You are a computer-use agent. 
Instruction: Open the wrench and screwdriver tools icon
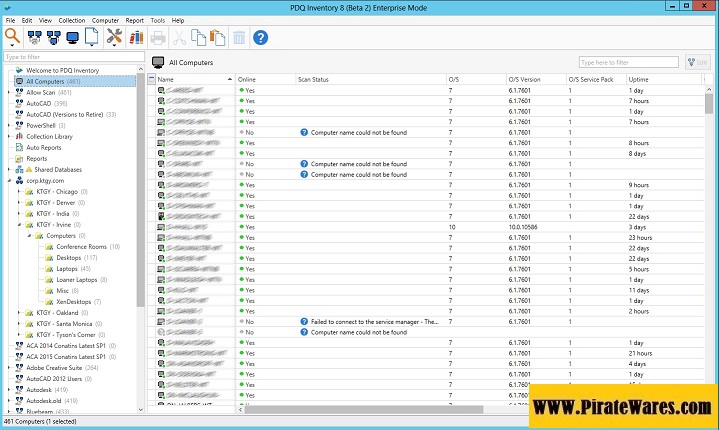[x=115, y=37]
